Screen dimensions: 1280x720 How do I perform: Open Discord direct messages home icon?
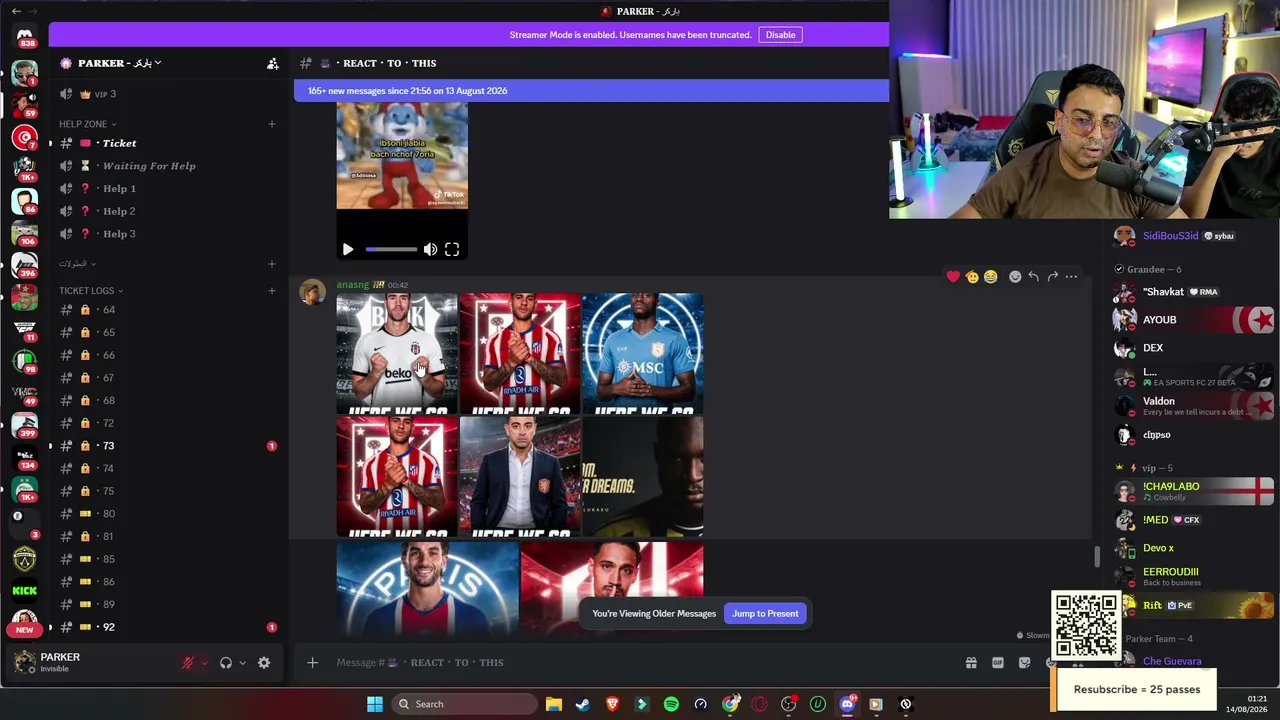click(x=25, y=37)
